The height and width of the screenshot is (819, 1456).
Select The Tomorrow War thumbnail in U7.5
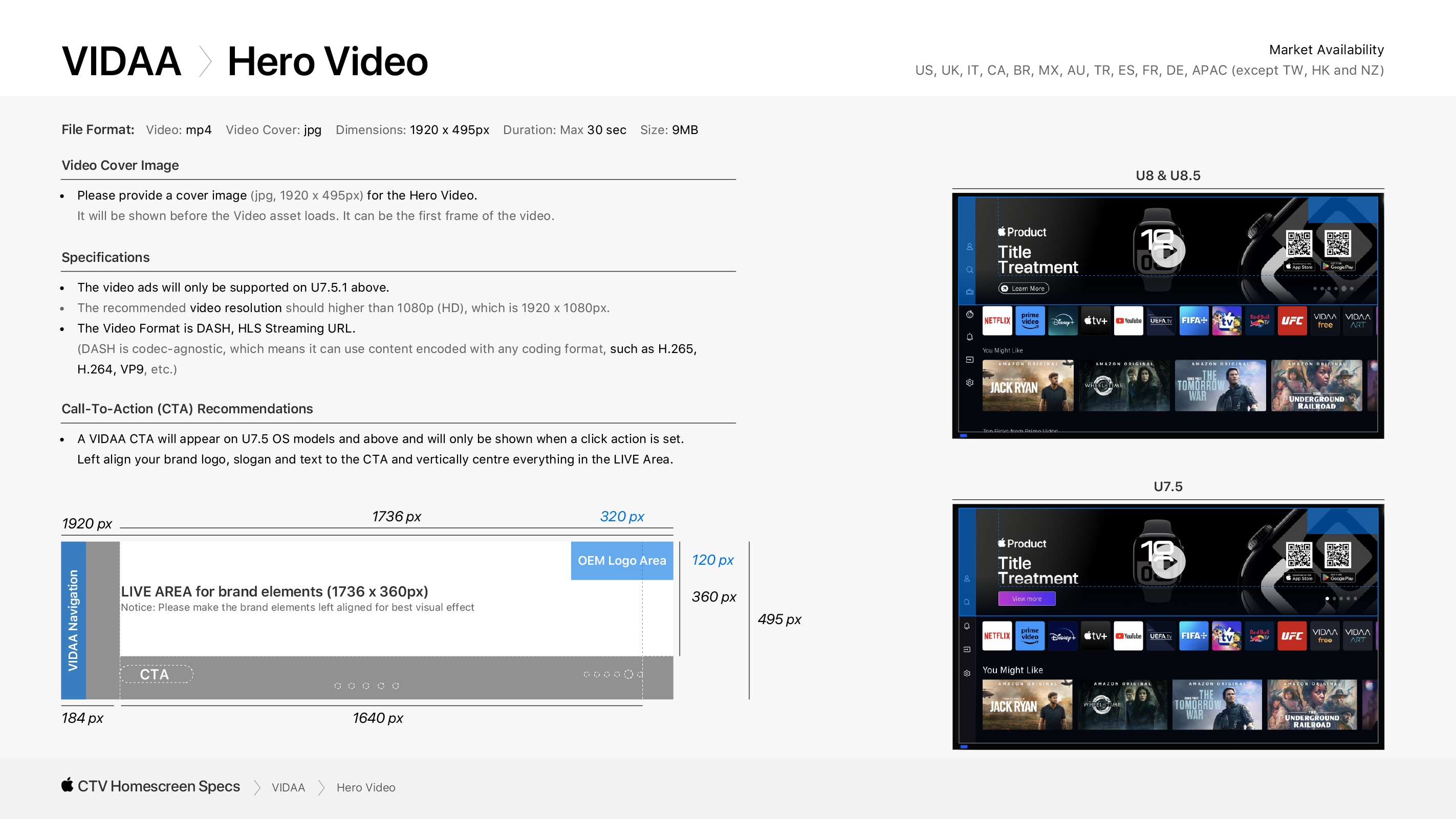pos(1216,705)
